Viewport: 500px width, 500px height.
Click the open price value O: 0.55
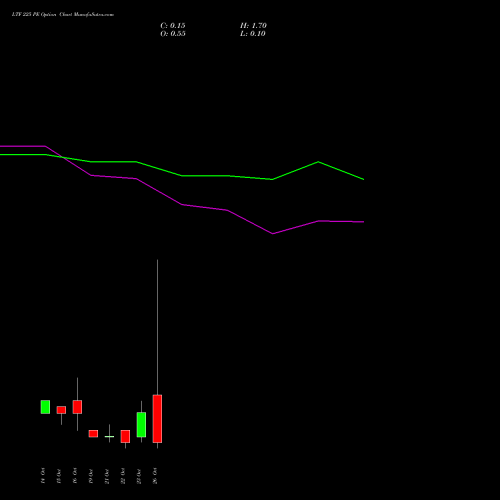pos(173,34)
